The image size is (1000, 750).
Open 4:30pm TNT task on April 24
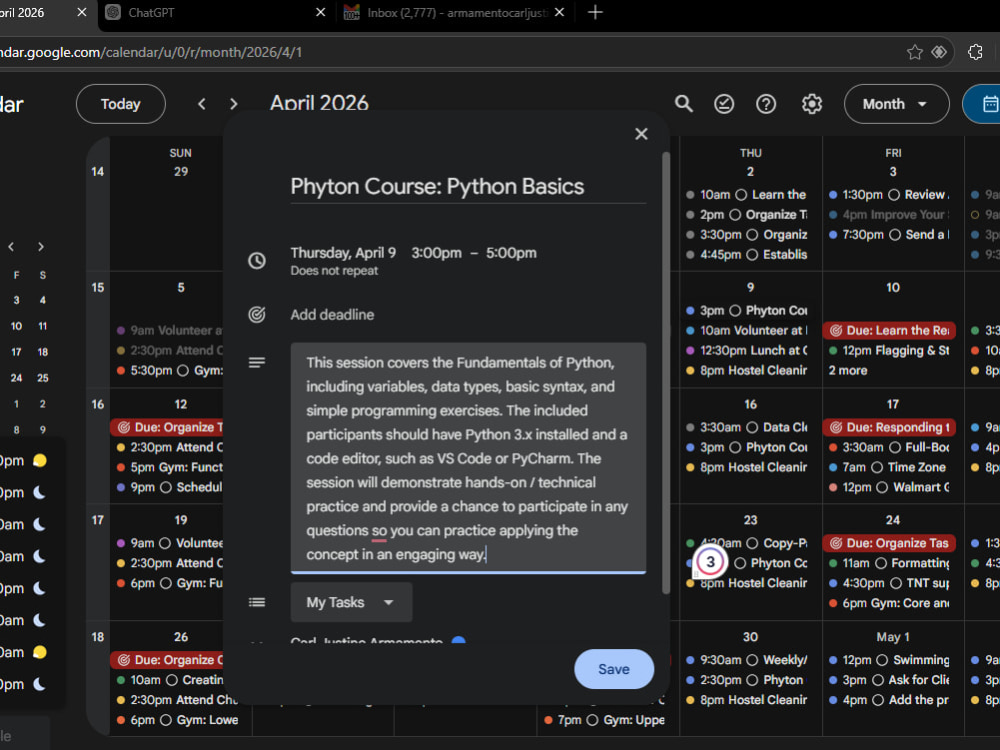point(889,584)
